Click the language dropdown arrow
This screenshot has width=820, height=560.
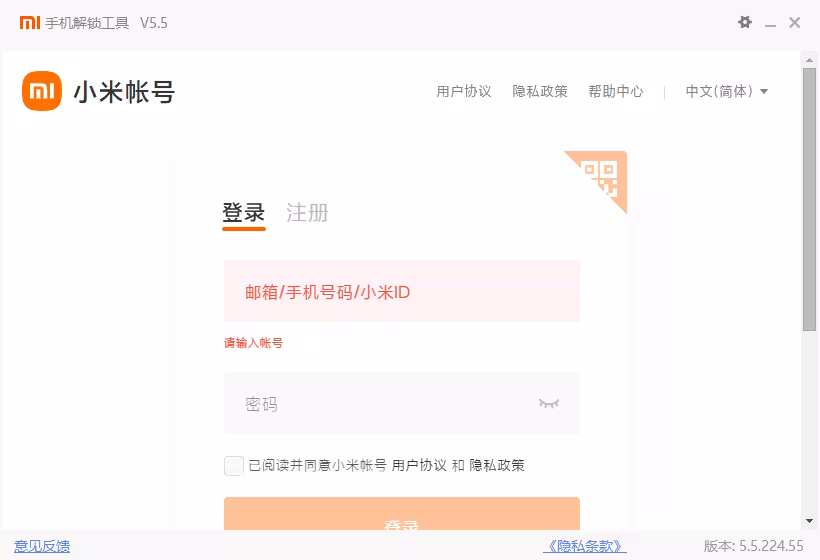(x=764, y=91)
